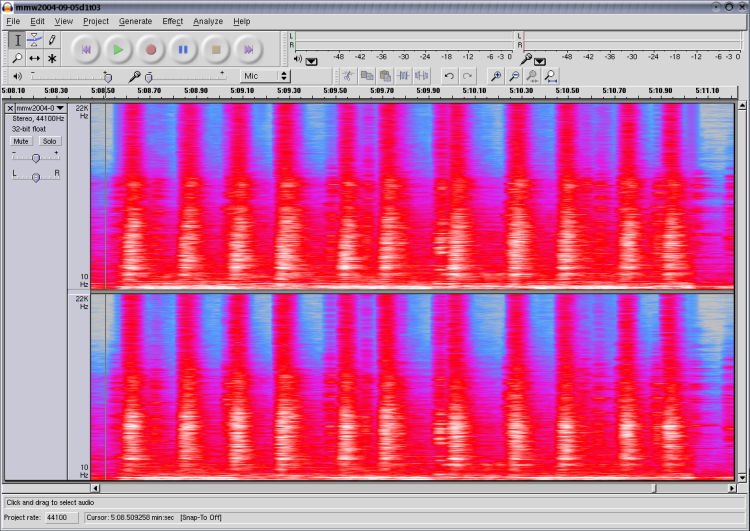
Task: Click Trim outside selection icon
Action: pos(403,76)
